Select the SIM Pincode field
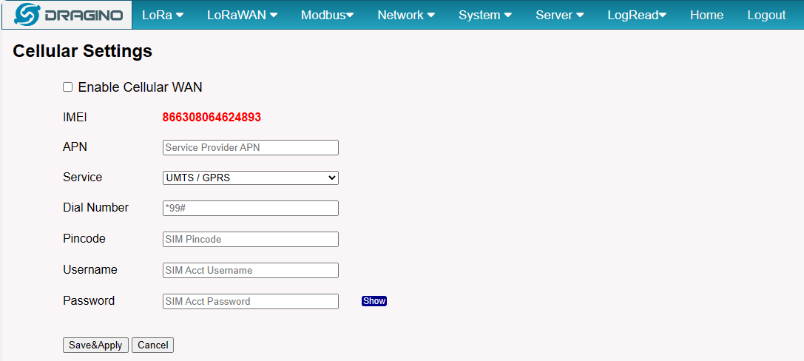The image size is (804, 361). [251, 239]
